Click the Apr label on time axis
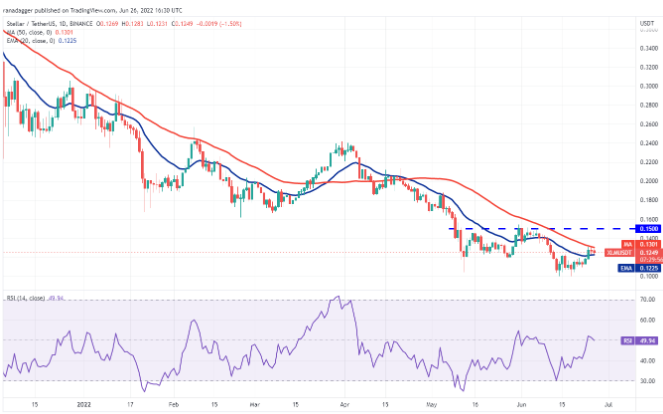 [345, 404]
